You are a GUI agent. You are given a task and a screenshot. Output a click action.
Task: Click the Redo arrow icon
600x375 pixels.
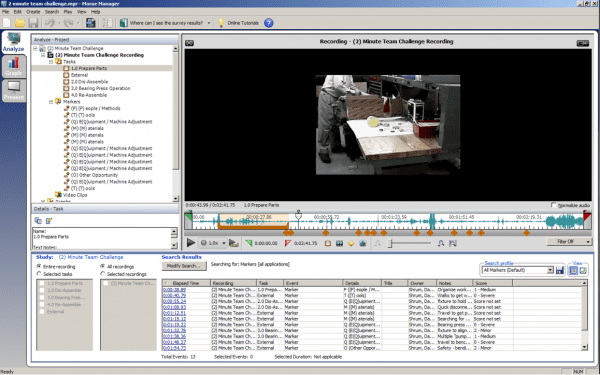pos(68,23)
